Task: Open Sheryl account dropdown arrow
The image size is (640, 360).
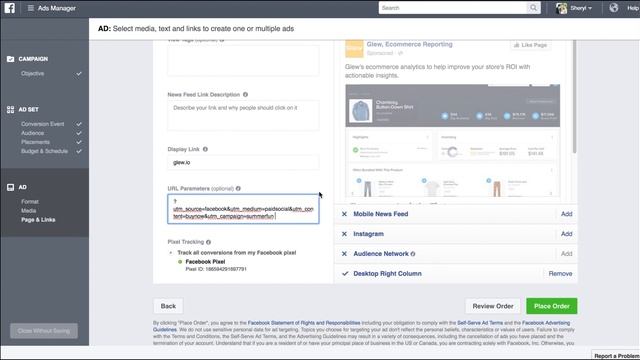Action: (590, 8)
